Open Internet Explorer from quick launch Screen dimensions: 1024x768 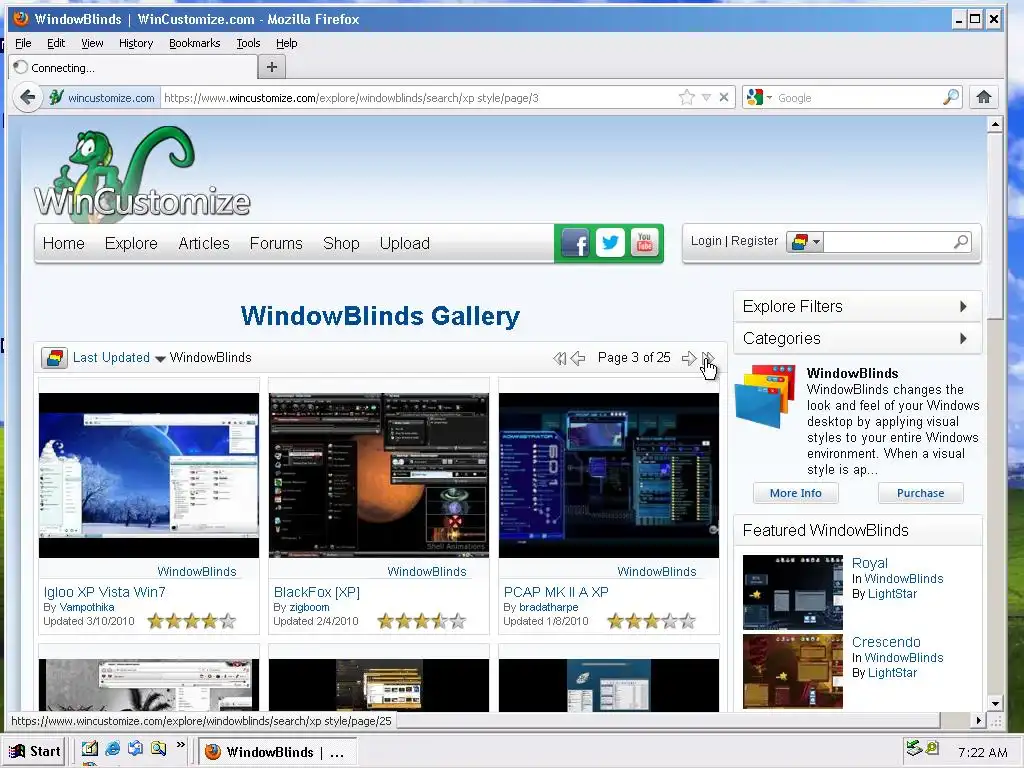[x=112, y=748]
